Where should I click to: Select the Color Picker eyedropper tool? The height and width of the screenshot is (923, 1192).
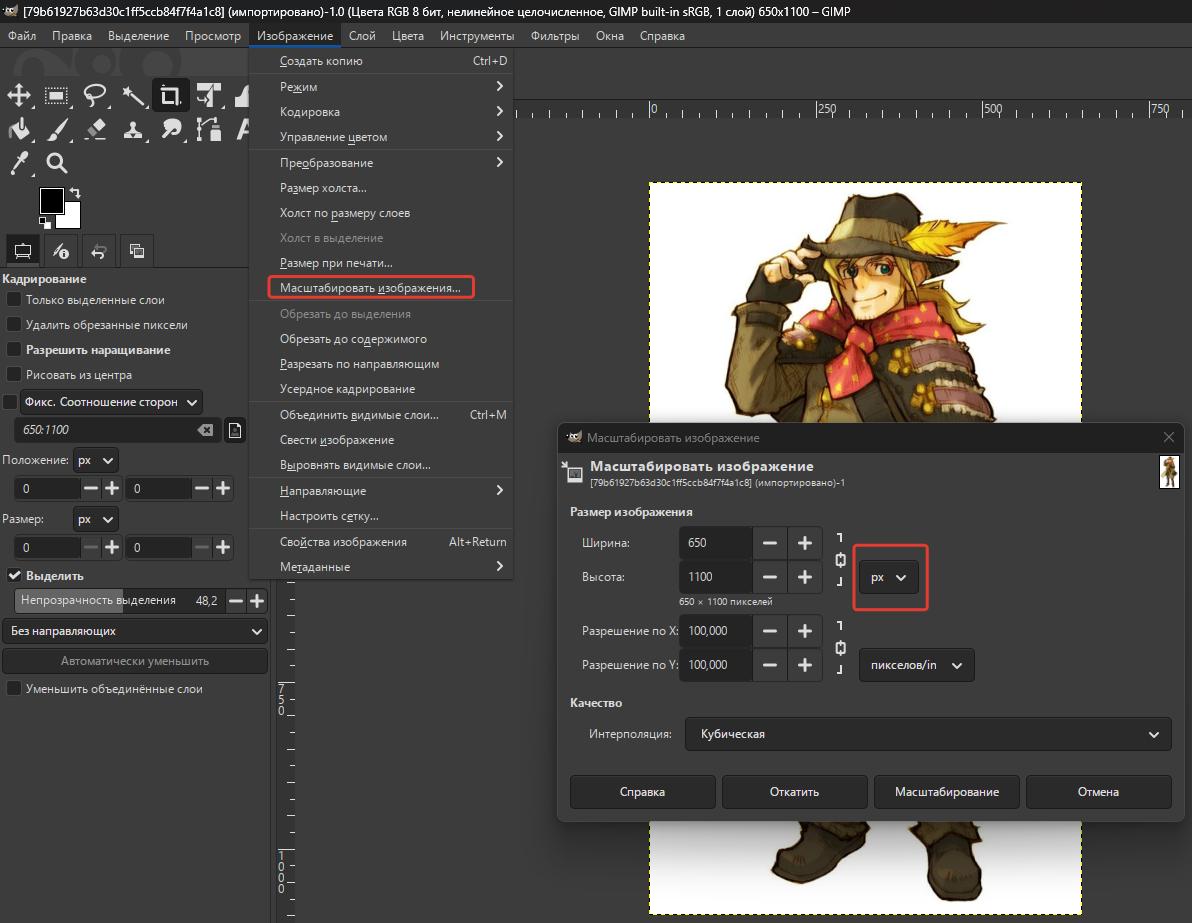(19, 163)
